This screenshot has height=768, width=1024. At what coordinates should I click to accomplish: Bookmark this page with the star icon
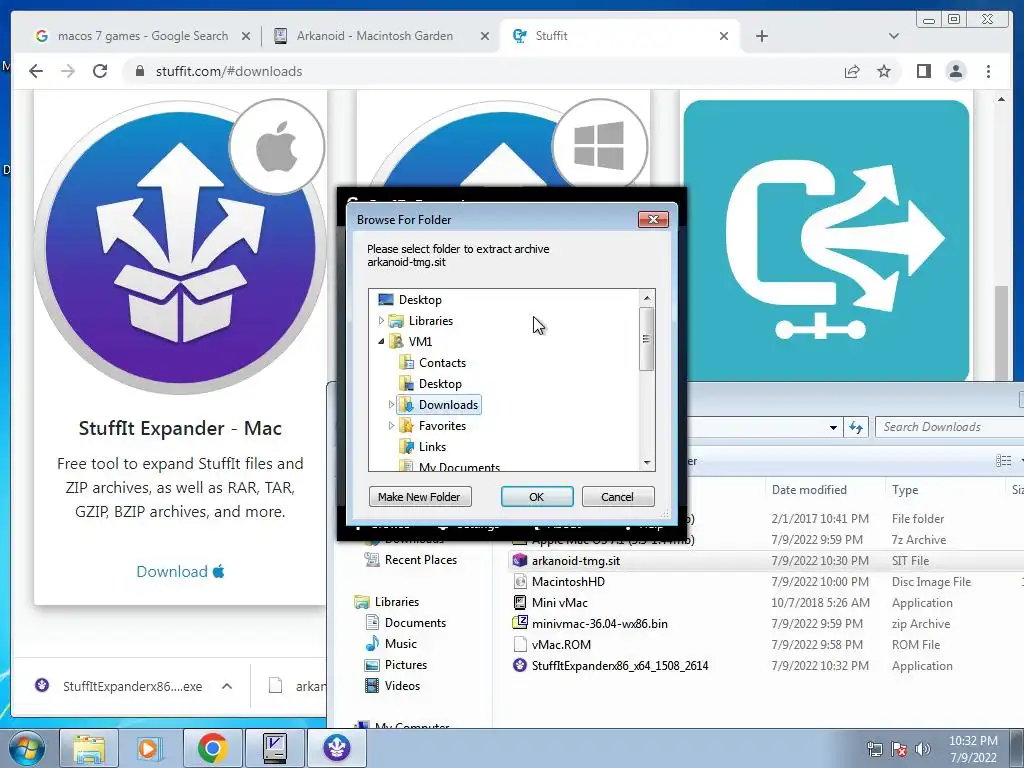click(x=884, y=71)
